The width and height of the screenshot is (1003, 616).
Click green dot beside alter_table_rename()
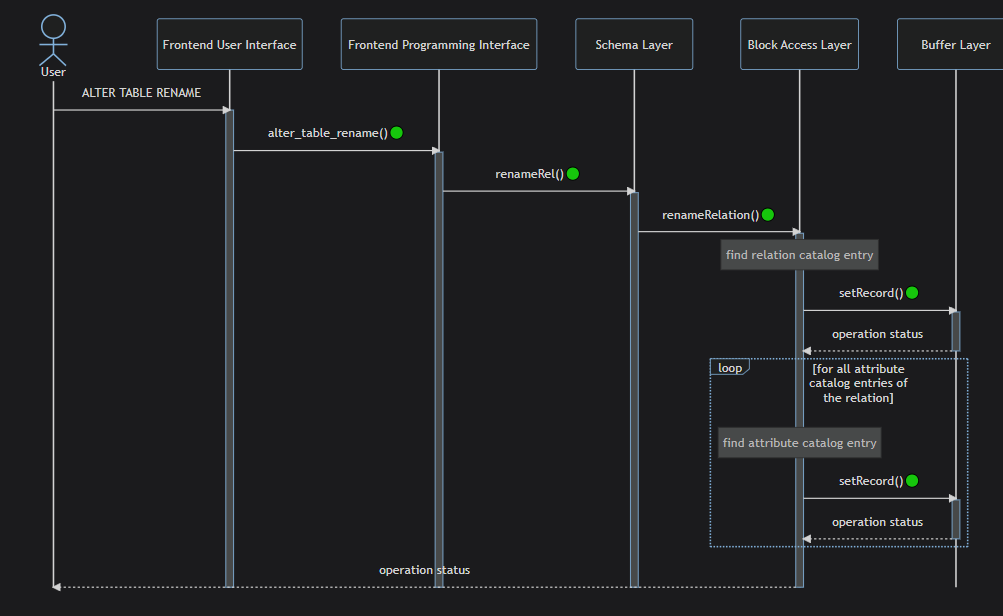pyautogui.click(x=397, y=132)
